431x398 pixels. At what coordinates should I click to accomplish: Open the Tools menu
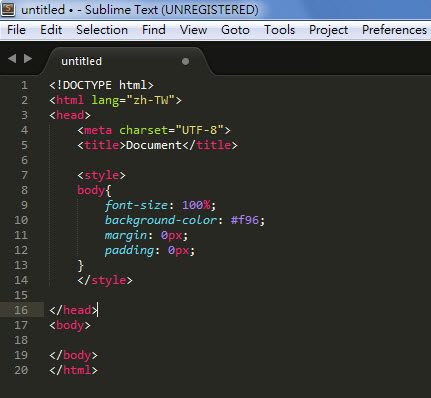tap(279, 30)
